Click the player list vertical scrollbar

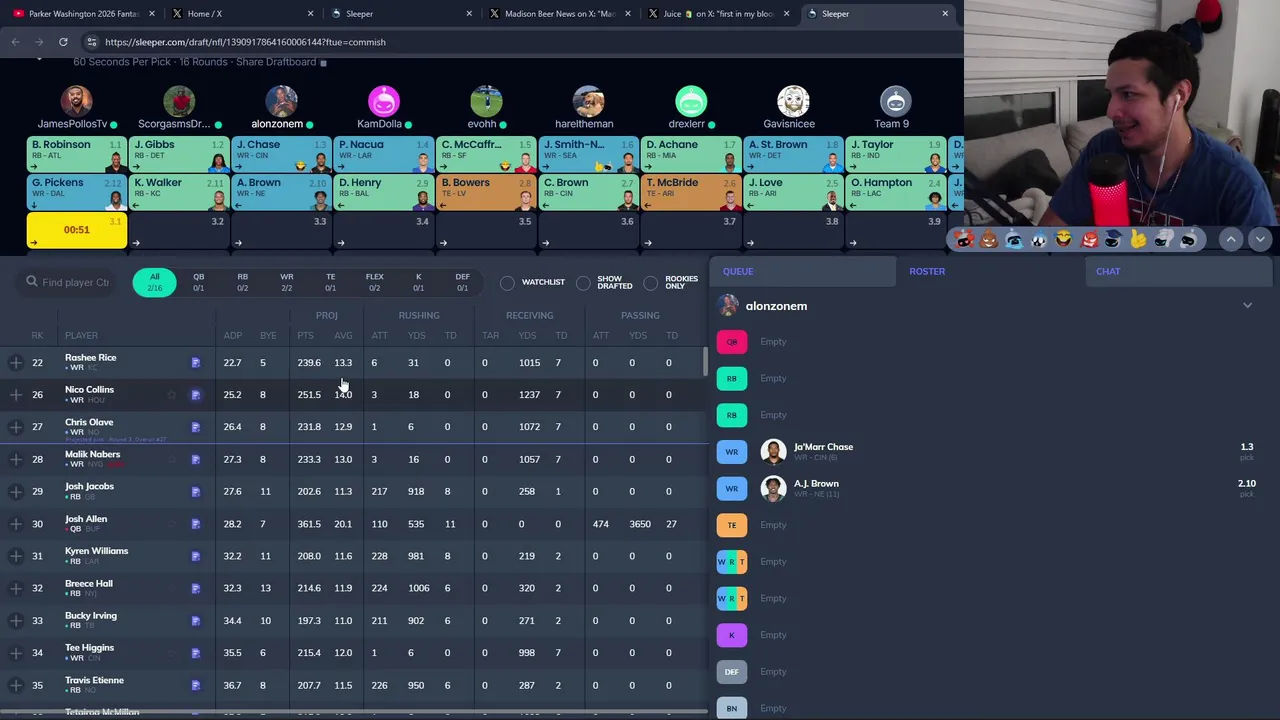click(705, 362)
